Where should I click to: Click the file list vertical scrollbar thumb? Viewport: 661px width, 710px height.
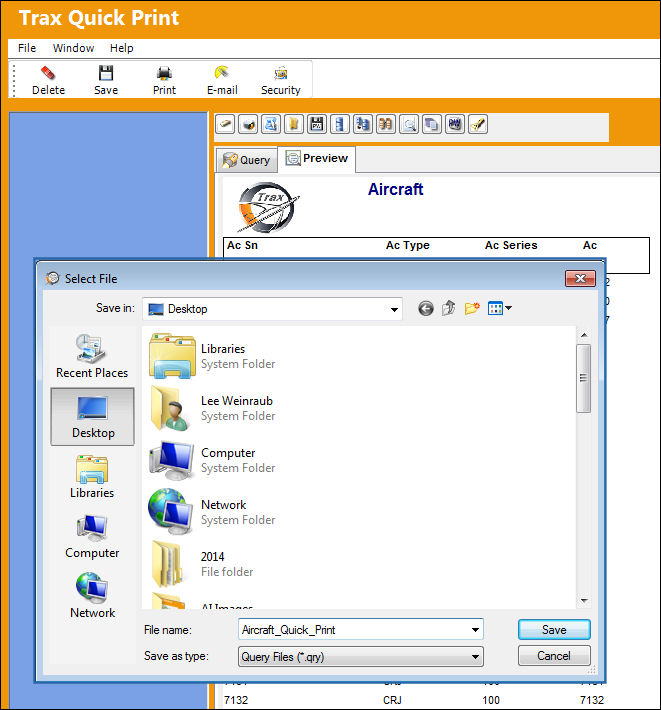584,379
